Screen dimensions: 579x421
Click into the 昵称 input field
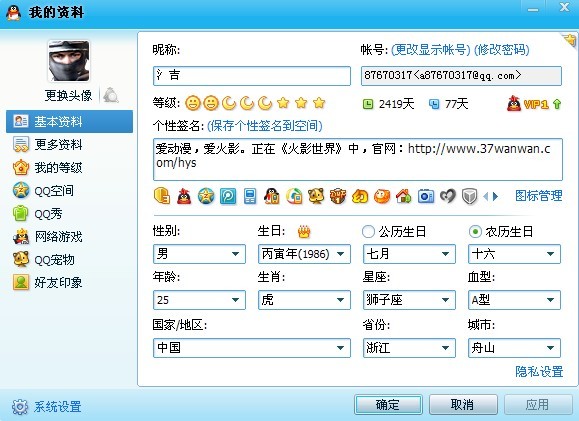[251, 76]
